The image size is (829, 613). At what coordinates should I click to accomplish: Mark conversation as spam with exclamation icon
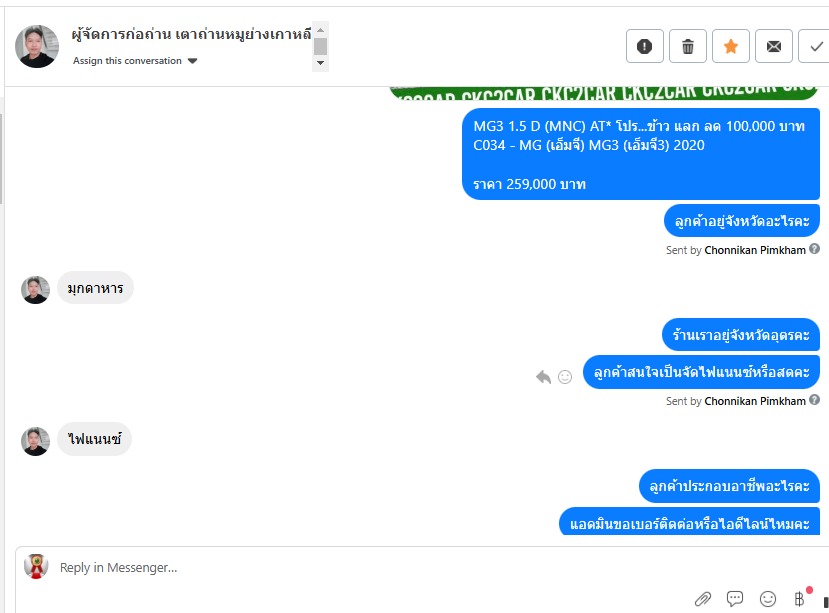tap(644, 47)
